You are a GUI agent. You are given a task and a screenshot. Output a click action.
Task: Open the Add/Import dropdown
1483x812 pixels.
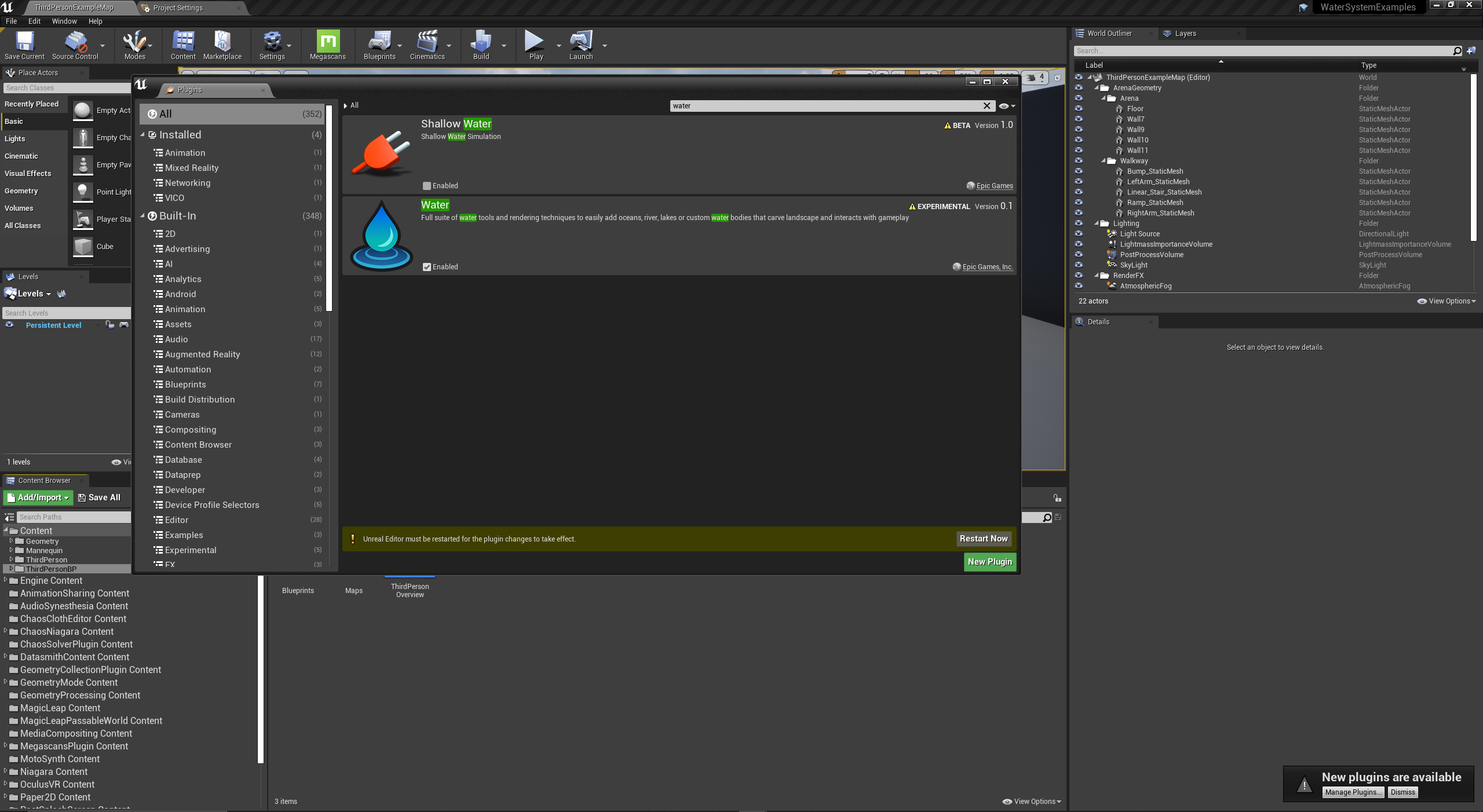[38, 498]
